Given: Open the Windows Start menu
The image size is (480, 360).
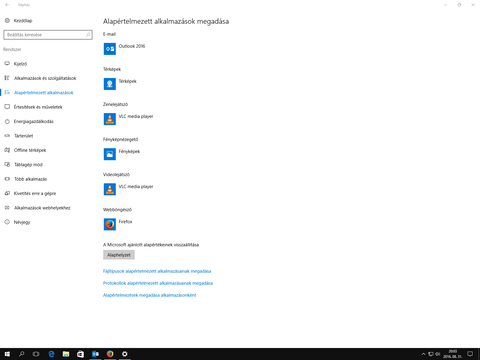Looking at the screenshot, I should pos(7,354).
